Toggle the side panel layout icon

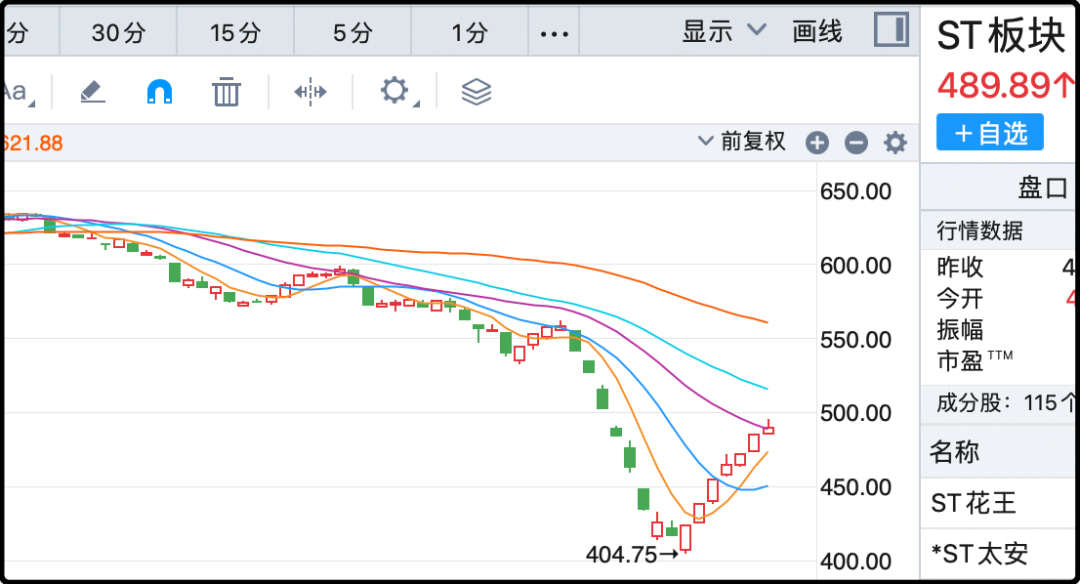(x=891, y=30)
